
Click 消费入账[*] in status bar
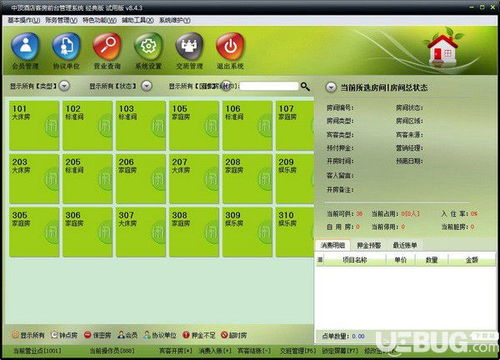pos(215,351)
